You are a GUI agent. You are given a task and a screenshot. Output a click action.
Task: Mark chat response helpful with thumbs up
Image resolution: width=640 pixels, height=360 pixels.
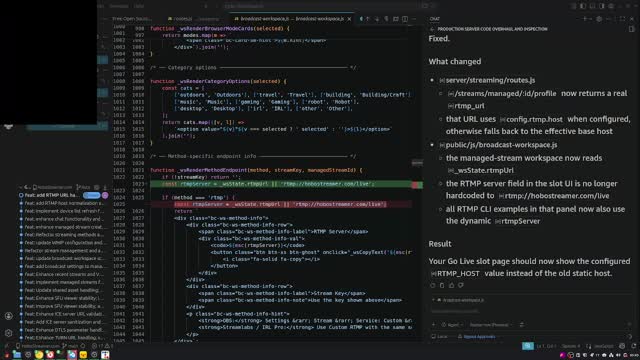point(451,285)
